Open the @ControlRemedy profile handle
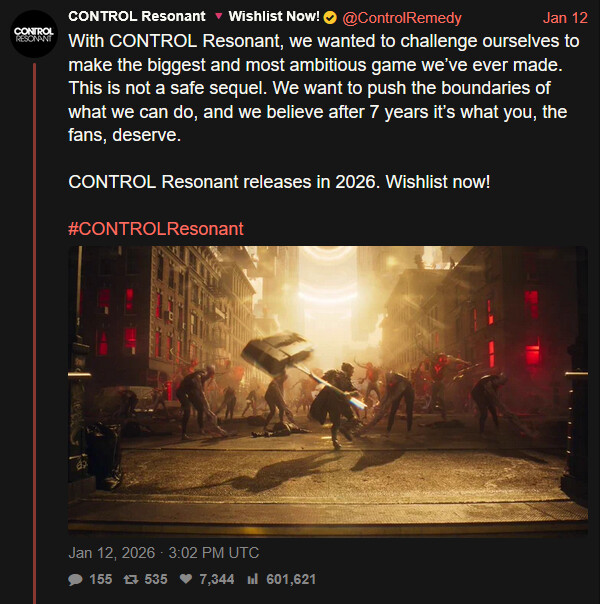 (x=402, y=18)
